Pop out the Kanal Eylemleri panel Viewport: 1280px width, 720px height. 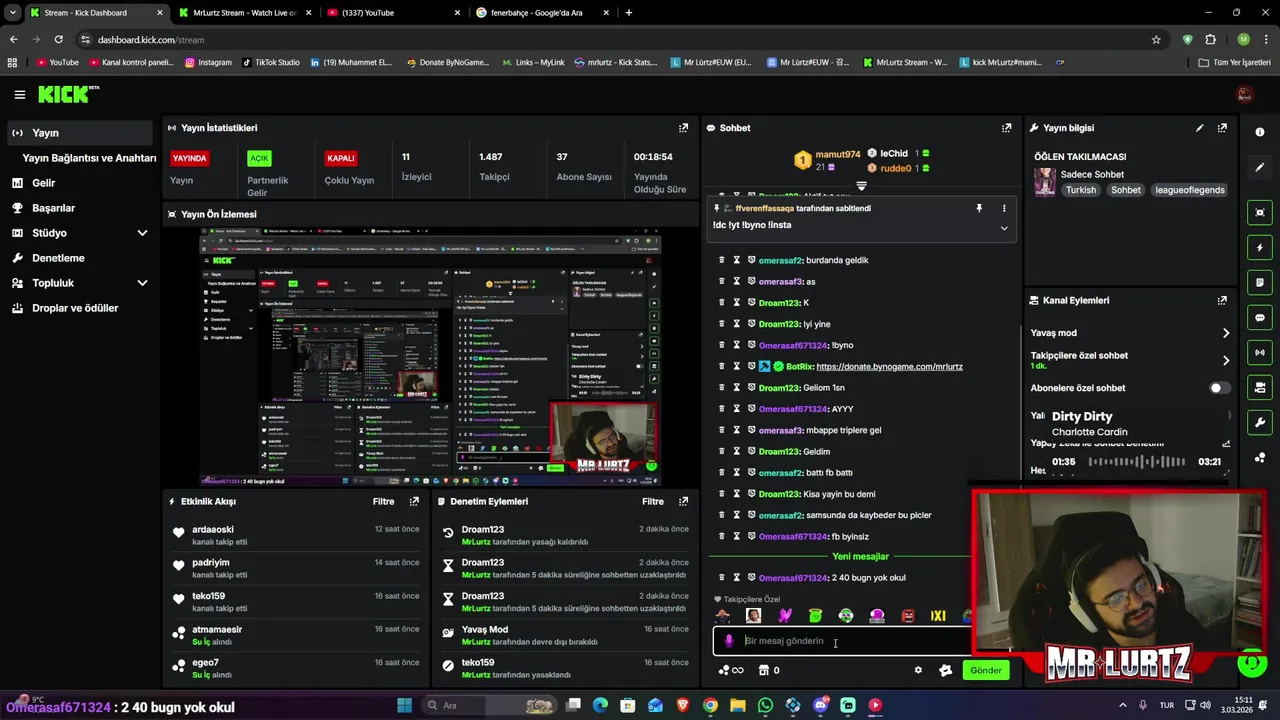click(1222, 300)
